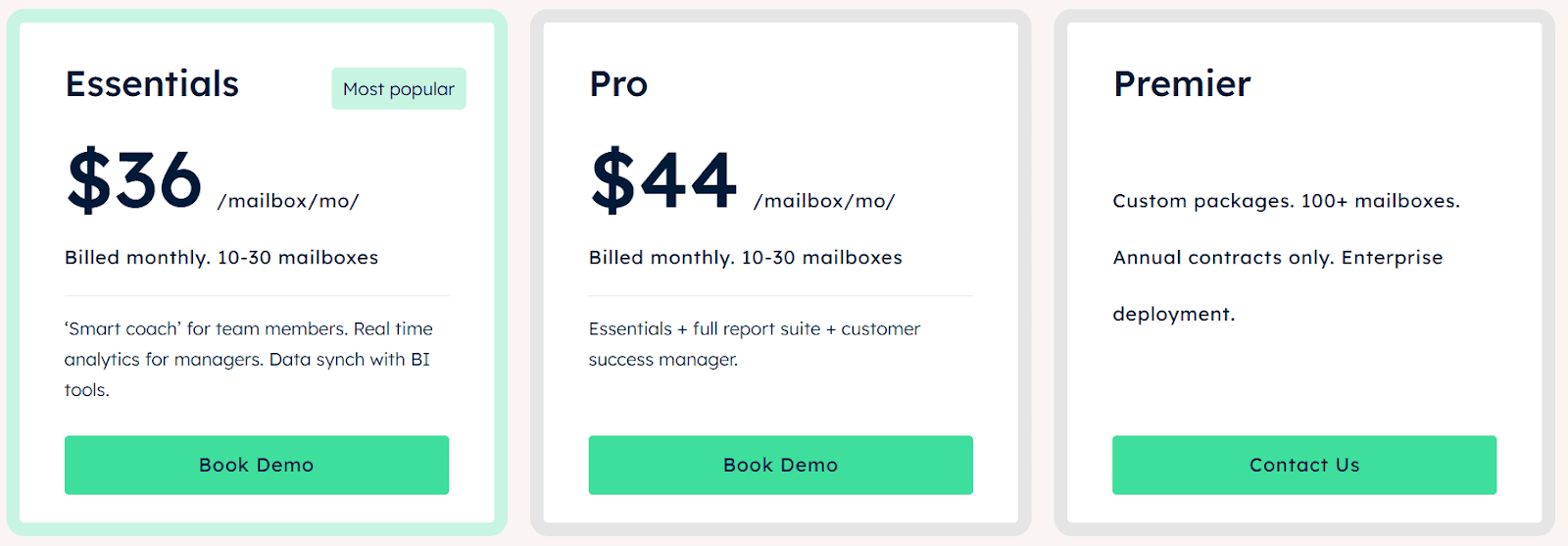Click Book Demo under Essentials plan
1568x546 pixels.
257,465
